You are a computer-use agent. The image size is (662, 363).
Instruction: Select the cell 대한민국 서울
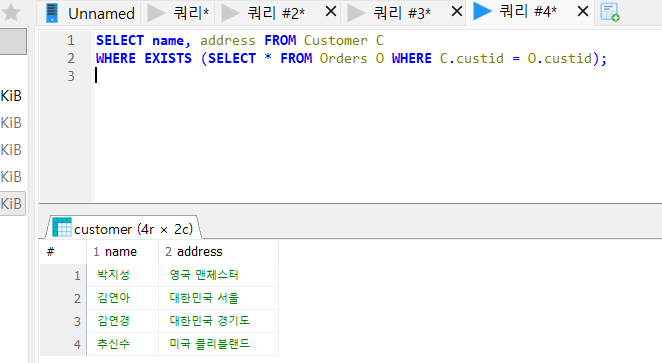218,298
